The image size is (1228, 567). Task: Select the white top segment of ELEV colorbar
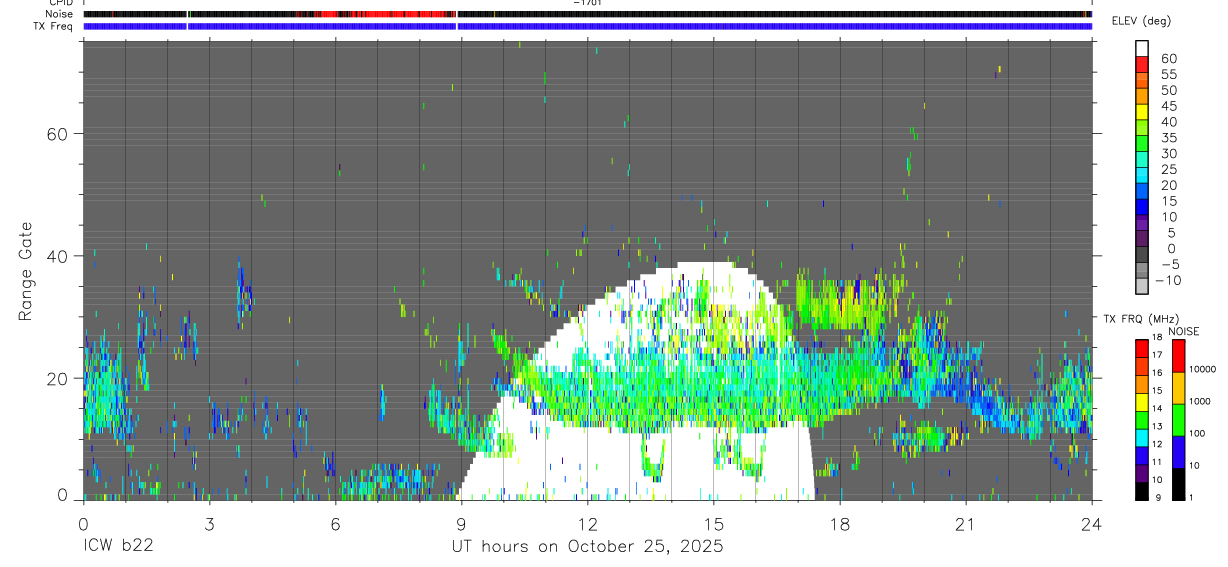click(1142, 48)
